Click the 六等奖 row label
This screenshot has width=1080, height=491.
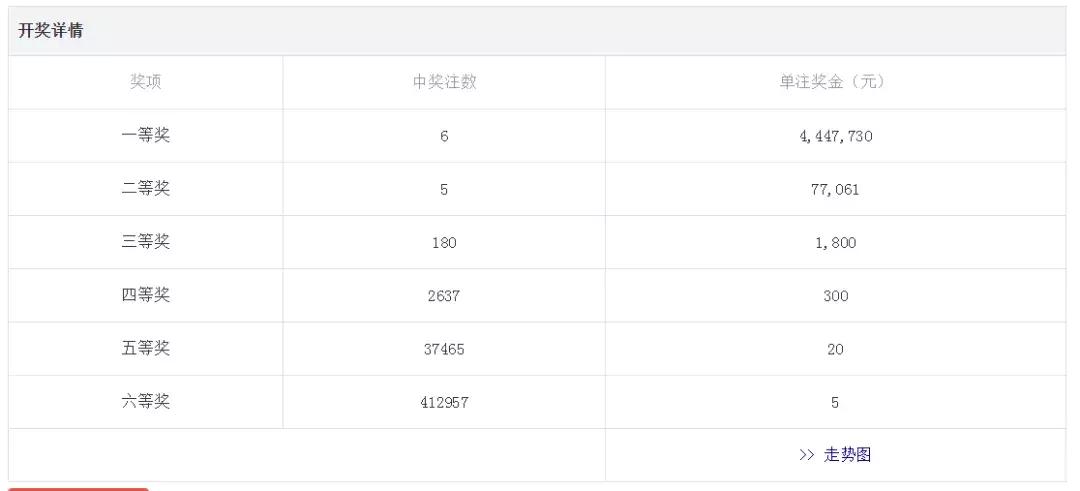146,401
